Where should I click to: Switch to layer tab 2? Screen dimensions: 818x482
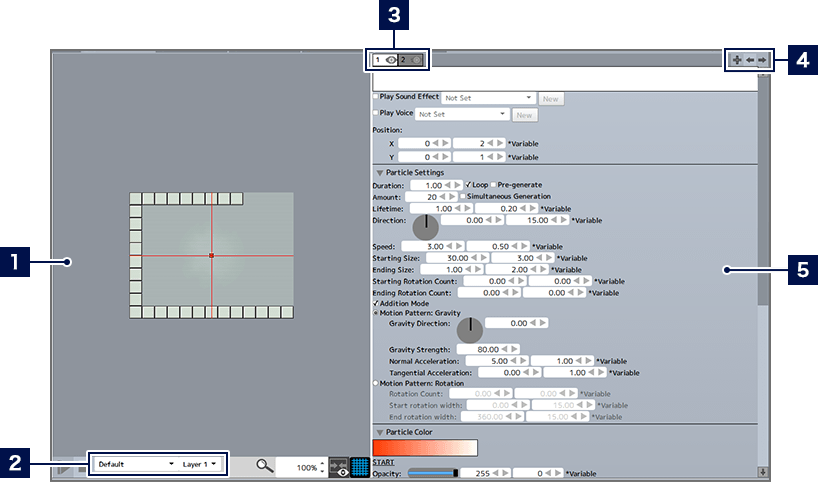pyautogui.click(x=410, y=60)
